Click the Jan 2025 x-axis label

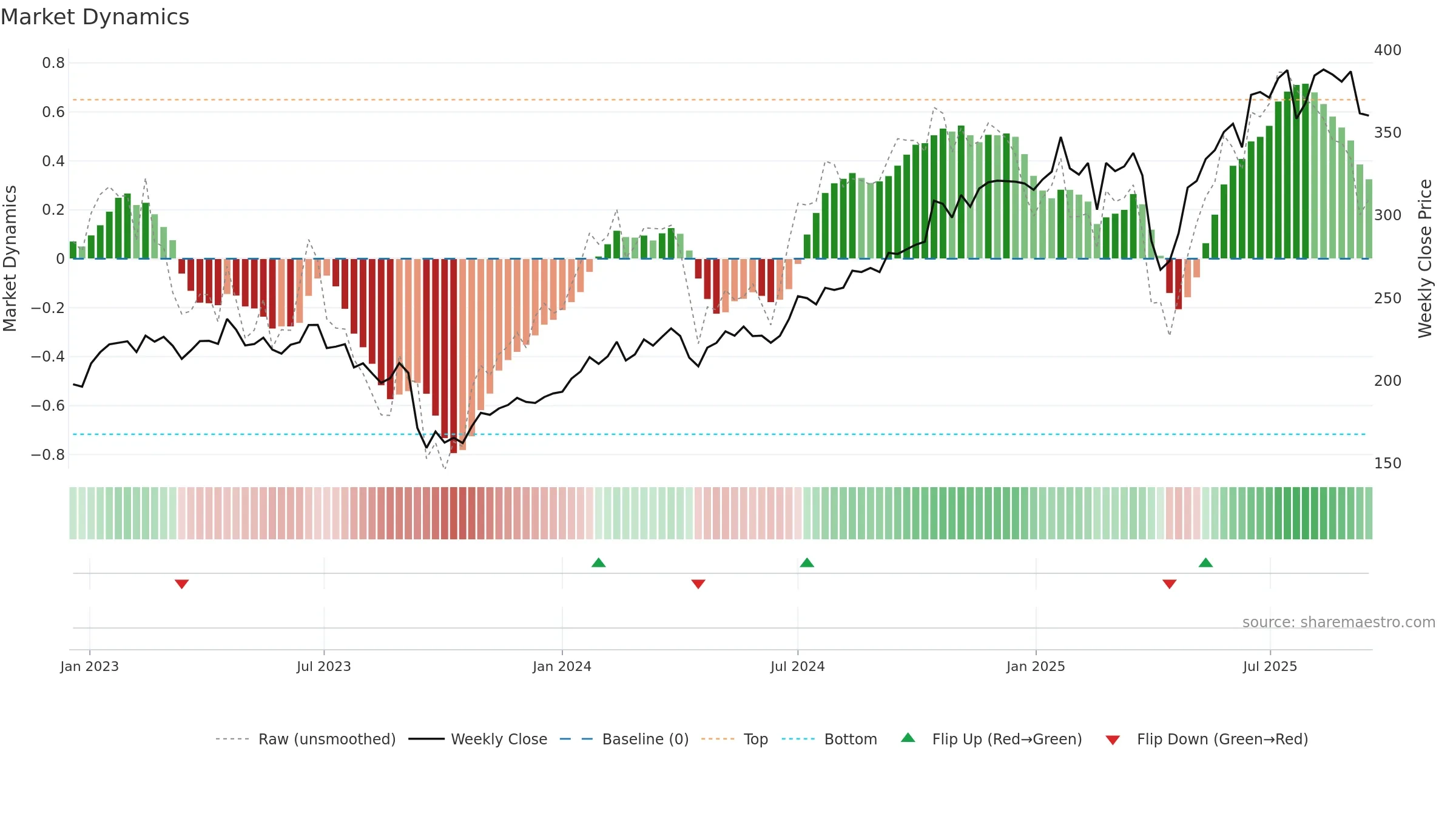pyautogui.click(x=1036, y=666)
